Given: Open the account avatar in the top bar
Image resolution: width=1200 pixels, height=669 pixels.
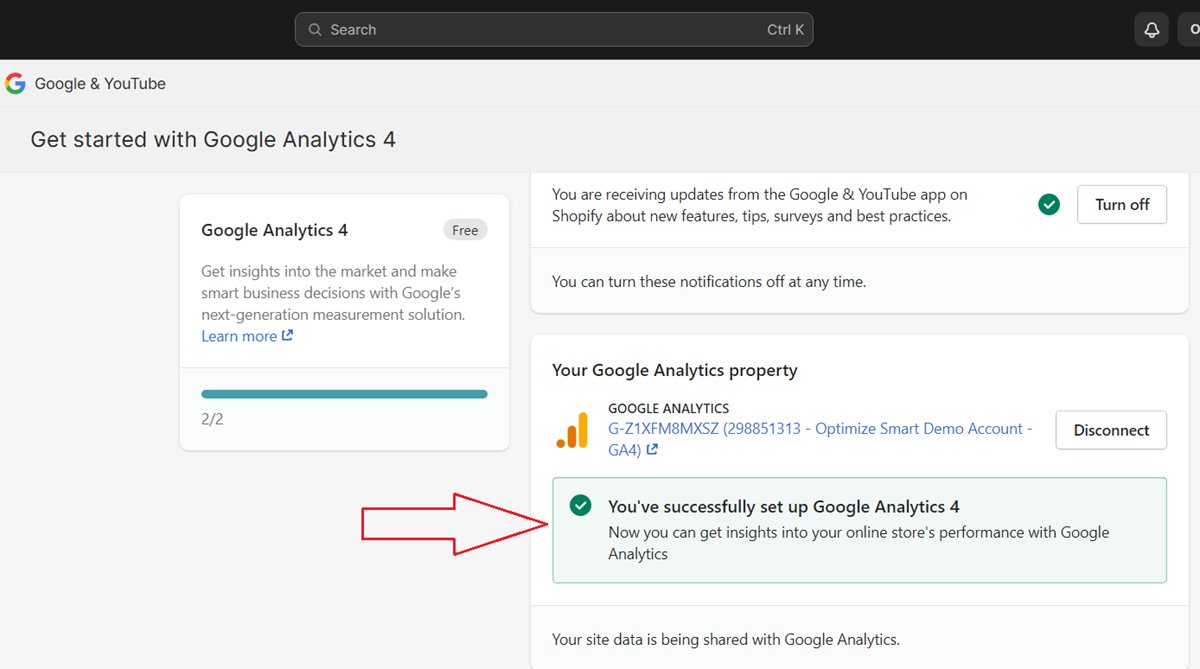Looking at the screenshot, I should point(1191,30).
